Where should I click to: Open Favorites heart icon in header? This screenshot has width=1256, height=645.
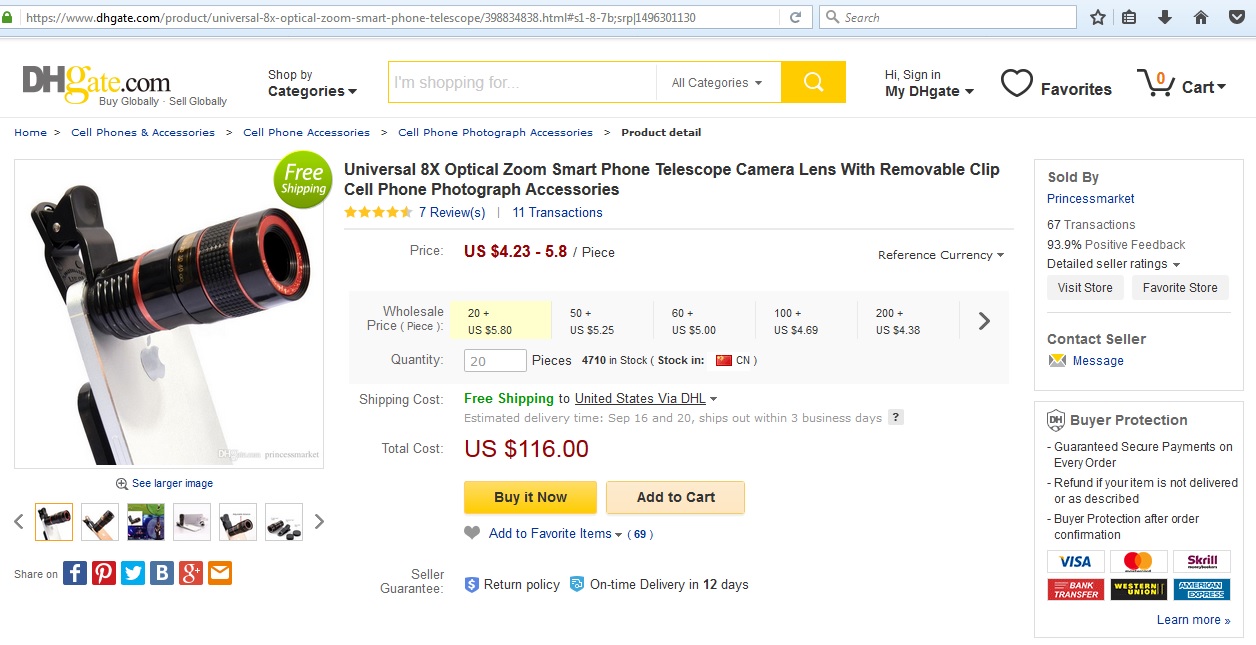coord(1017,84)
